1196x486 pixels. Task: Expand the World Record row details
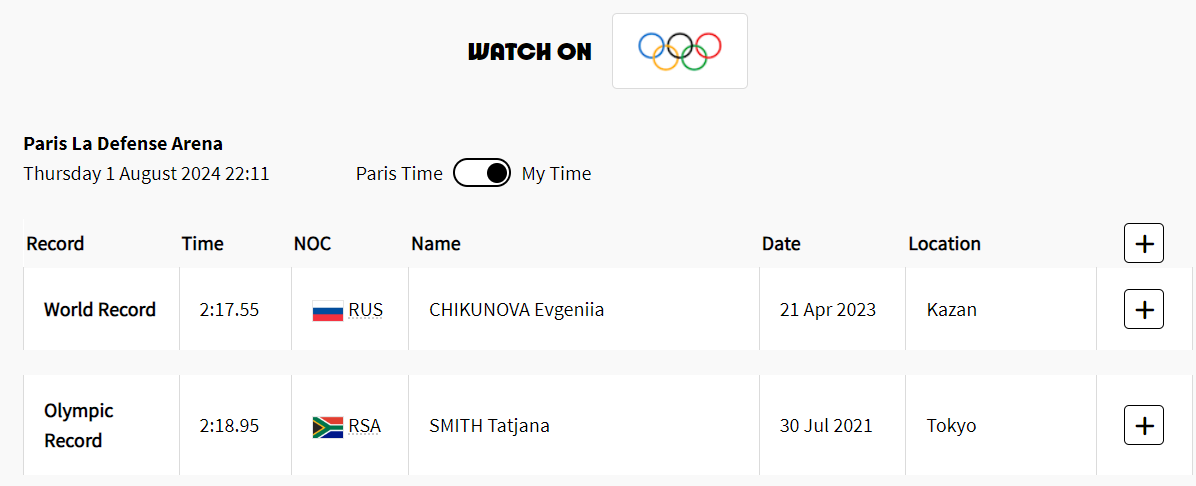tap(1143, 309)
